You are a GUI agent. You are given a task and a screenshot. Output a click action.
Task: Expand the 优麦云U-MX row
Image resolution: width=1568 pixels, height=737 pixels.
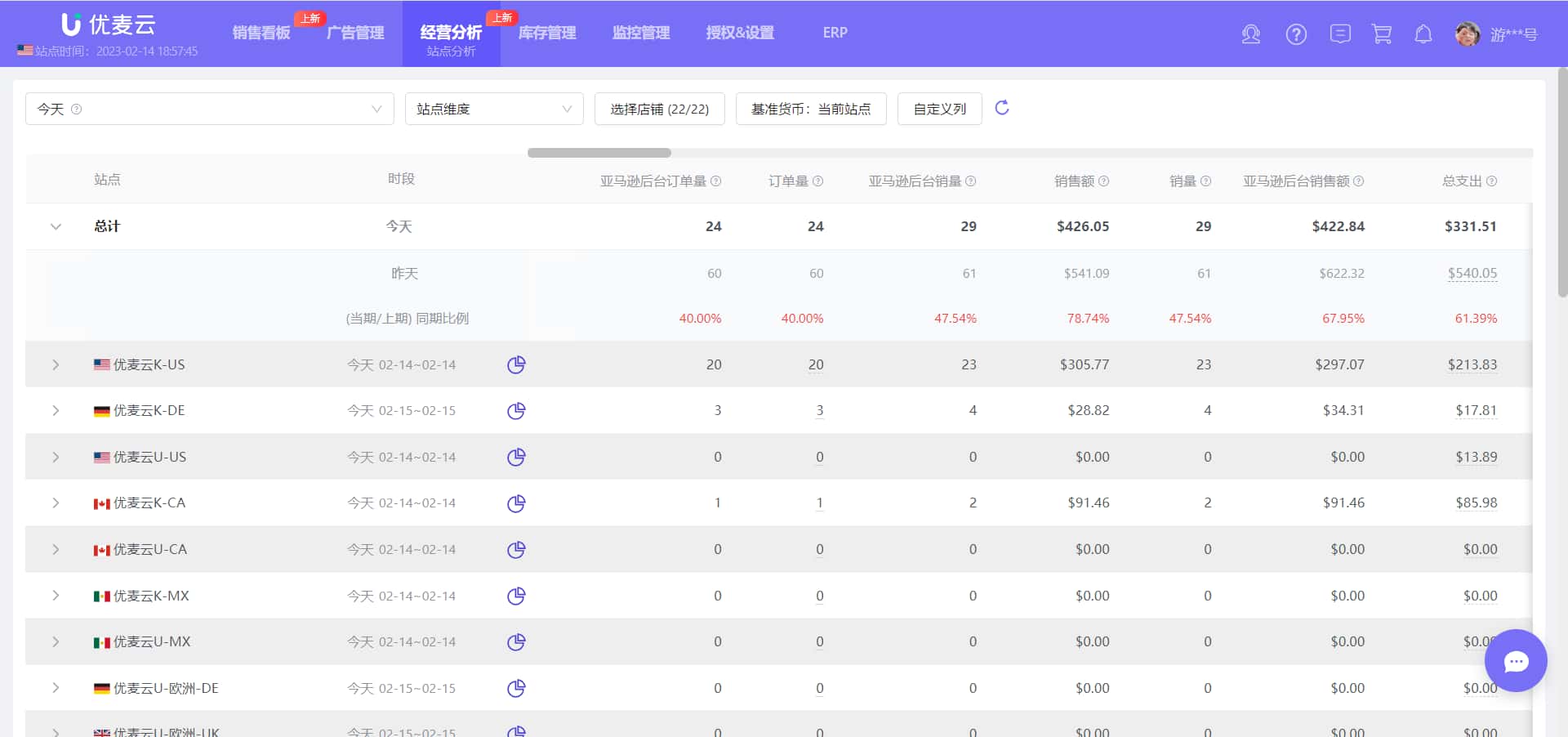[56, 641]
